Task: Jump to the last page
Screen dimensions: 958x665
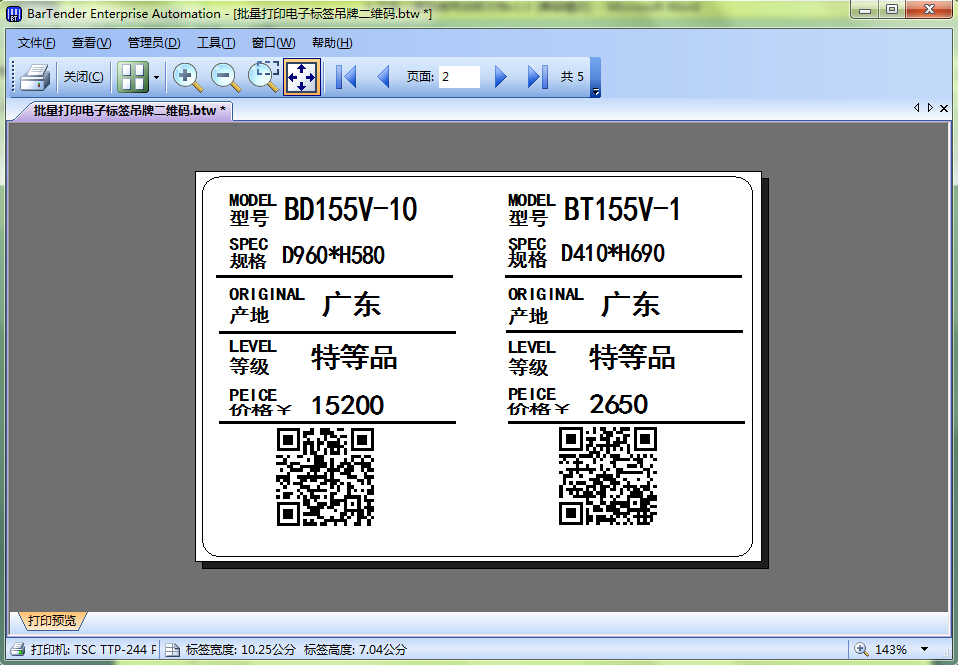Action: (538, 77)
